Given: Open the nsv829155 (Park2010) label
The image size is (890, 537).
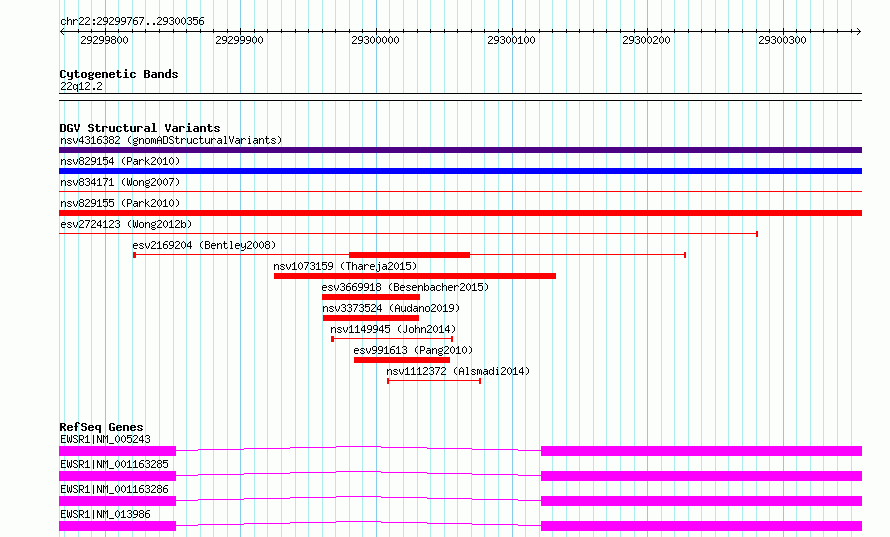Looking at the screenshot, I should pyautogui.click(x=120, y=203).
